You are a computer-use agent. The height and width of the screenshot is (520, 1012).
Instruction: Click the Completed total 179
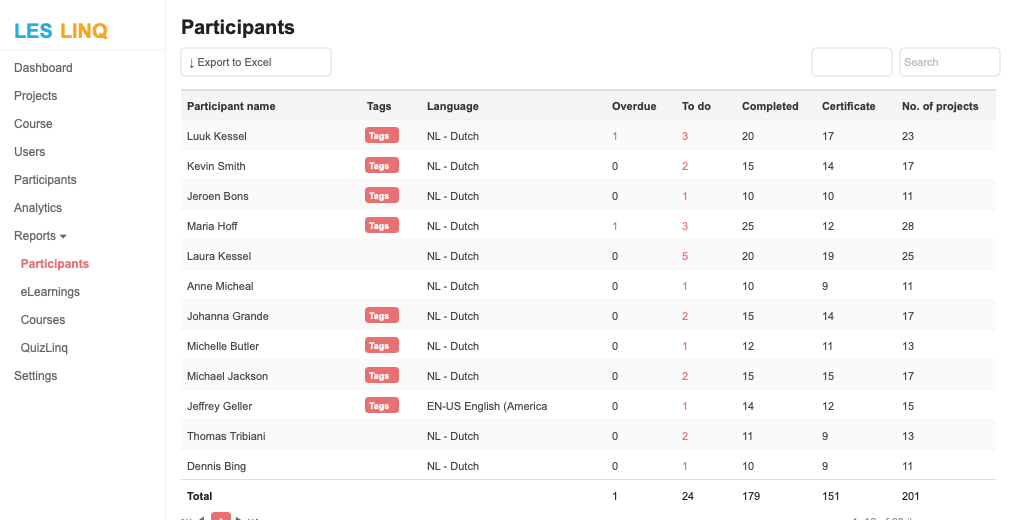(751, 496)
